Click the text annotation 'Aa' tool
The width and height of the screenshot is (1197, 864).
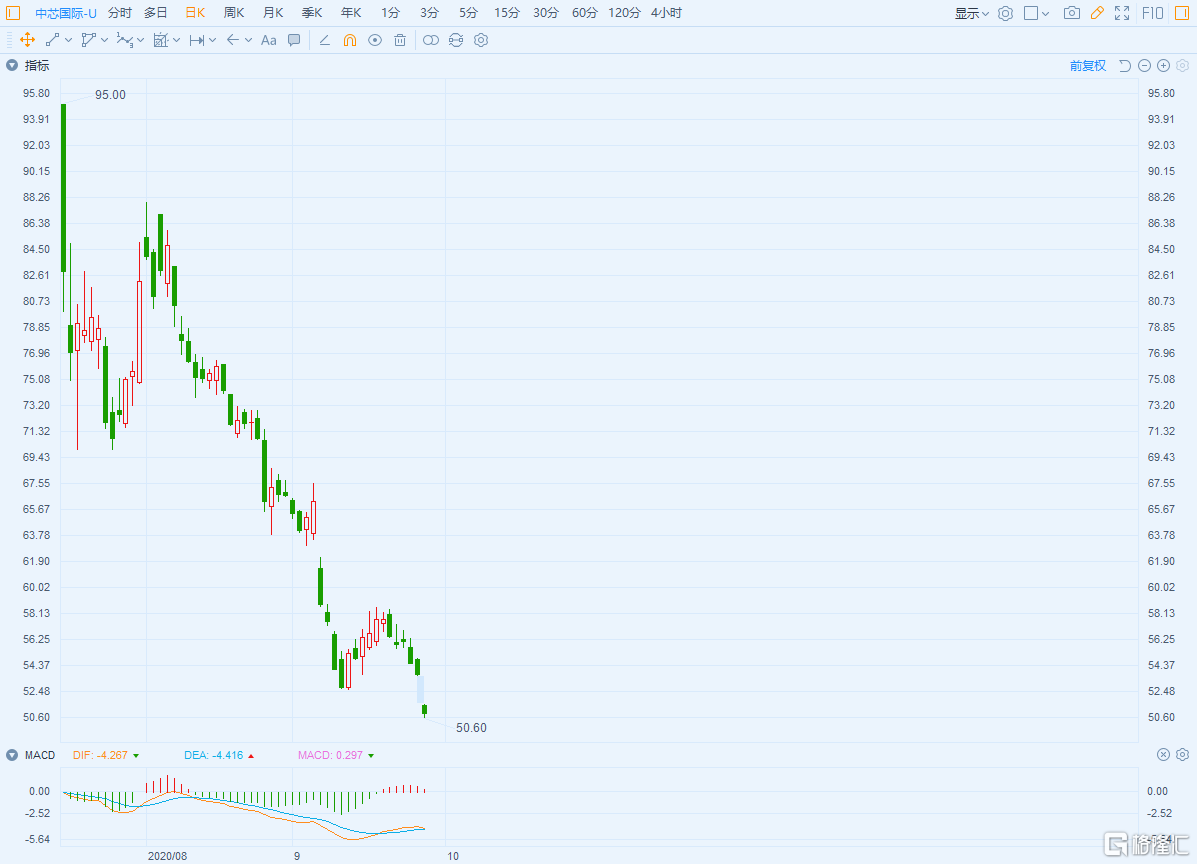(x=268, y=40)
